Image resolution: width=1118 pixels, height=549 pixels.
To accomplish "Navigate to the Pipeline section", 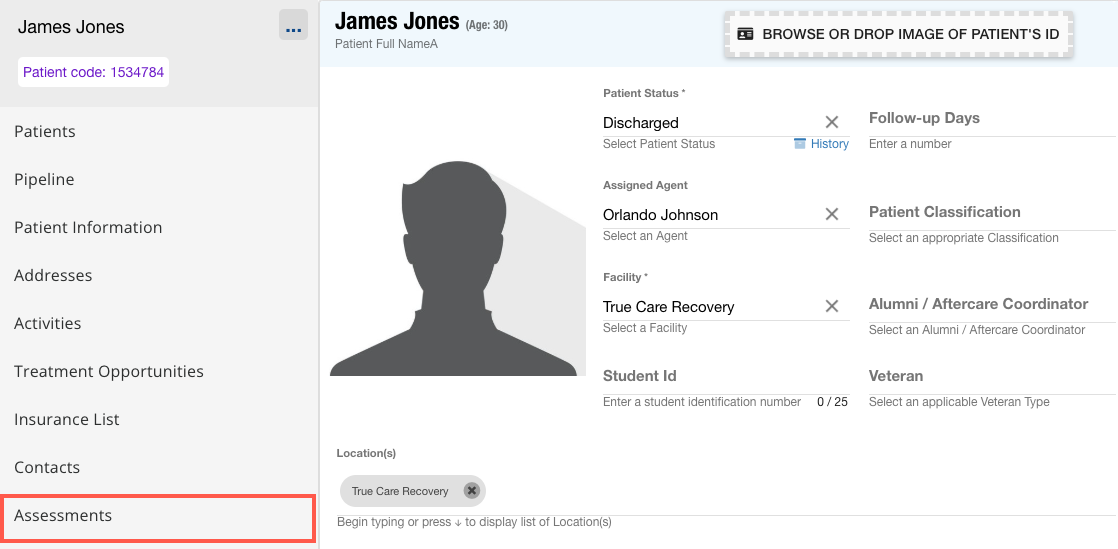I will pos(44,179).
